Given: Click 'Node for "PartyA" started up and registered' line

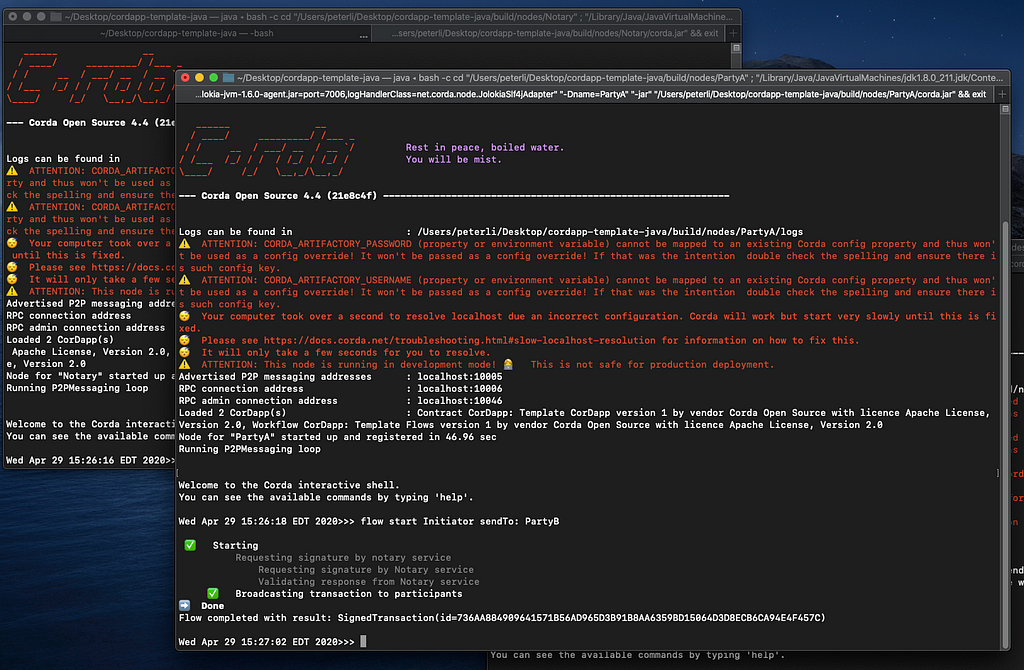Looking at the screenshot, I should coord(338,437).
